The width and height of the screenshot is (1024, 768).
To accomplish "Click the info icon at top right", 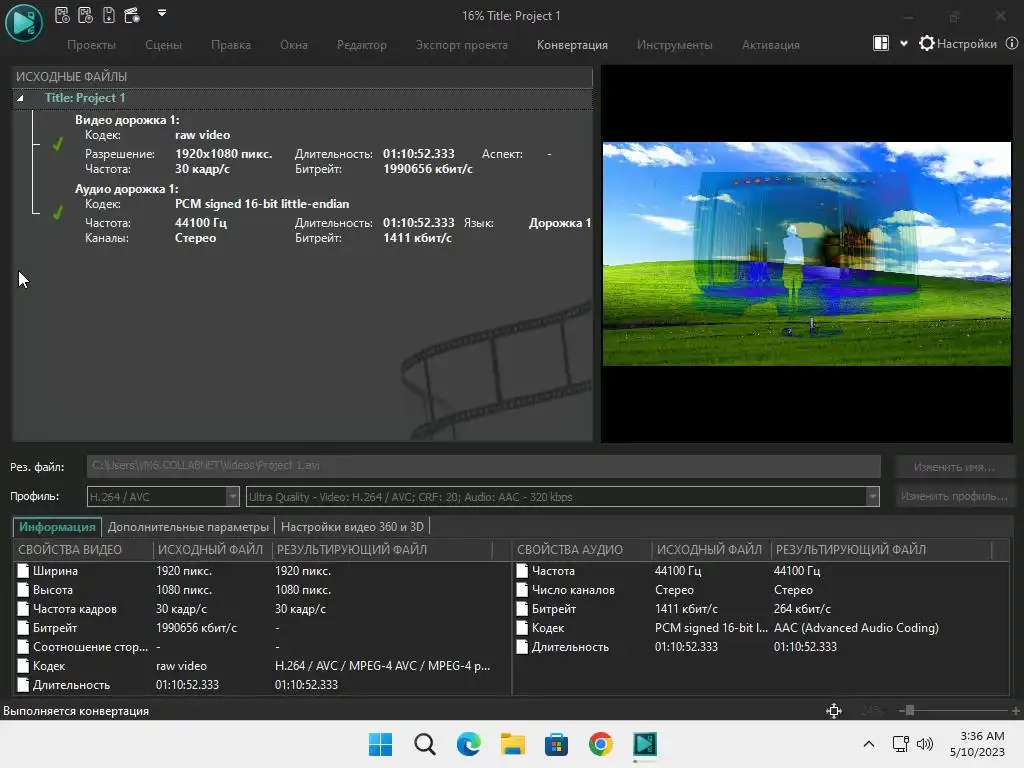I will (x=1012, y=43).
